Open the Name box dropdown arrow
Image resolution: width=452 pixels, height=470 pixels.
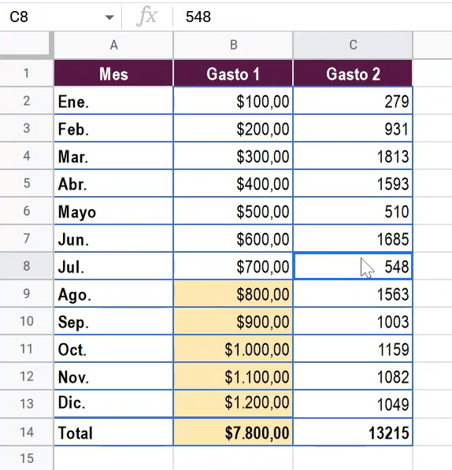pyautogui.click(x=109, y=17)
